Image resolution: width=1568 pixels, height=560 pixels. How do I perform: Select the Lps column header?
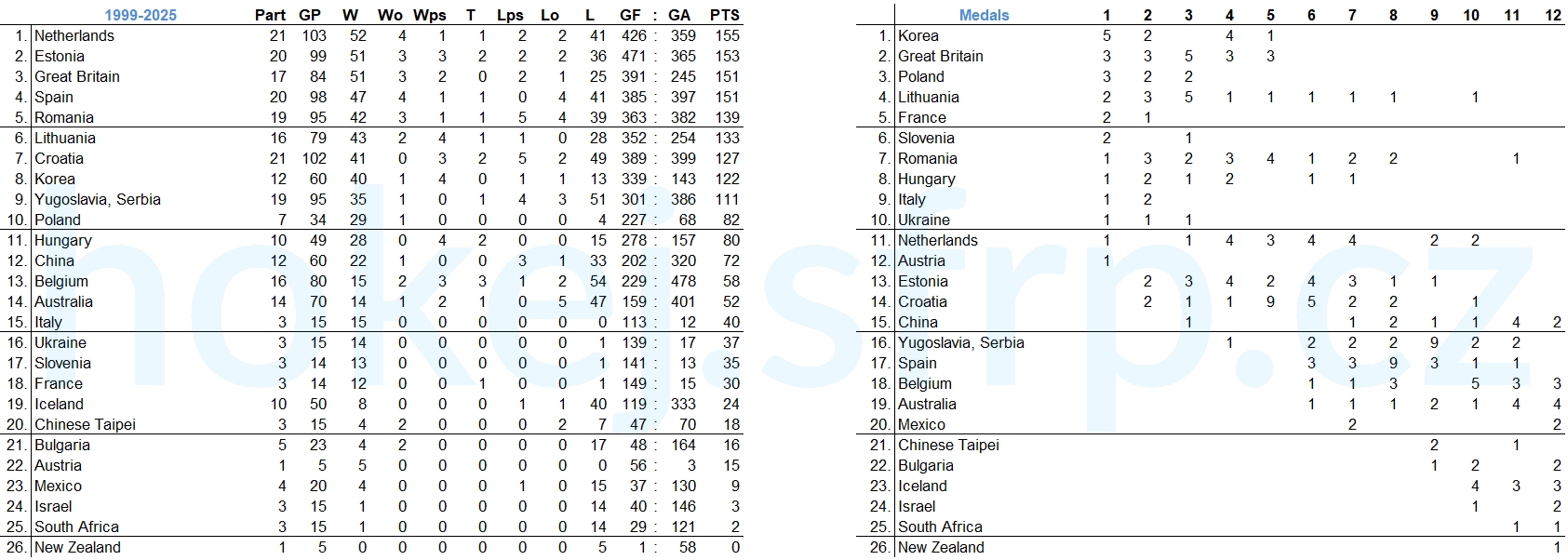[510, 15]
